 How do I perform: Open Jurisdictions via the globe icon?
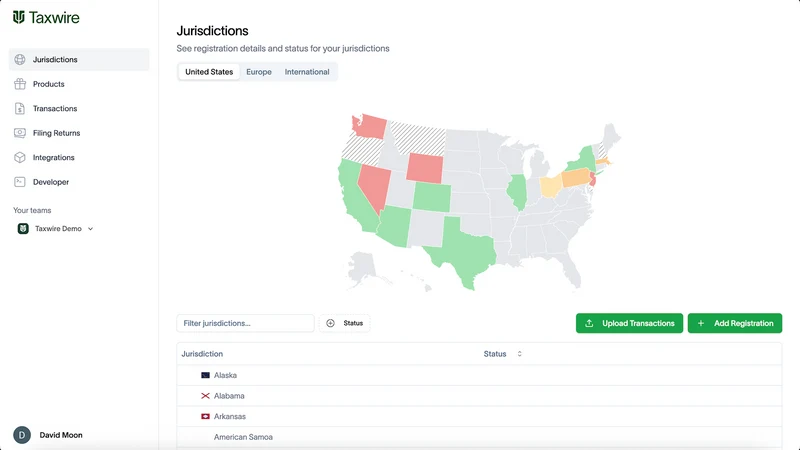20,60
